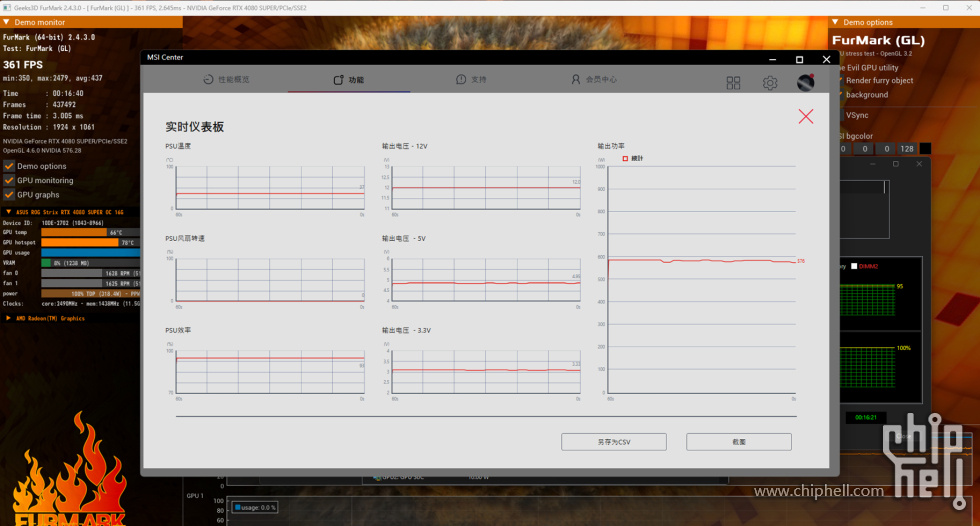Click the 输出电压 - 3.3V chart
Screen dimensions: 980x526
tap(486, 372)
